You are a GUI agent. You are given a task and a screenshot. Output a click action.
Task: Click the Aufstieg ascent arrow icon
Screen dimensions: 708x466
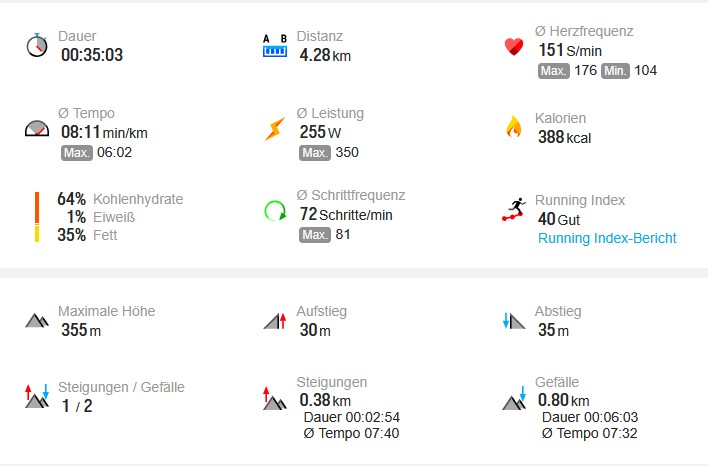(274, 321)
